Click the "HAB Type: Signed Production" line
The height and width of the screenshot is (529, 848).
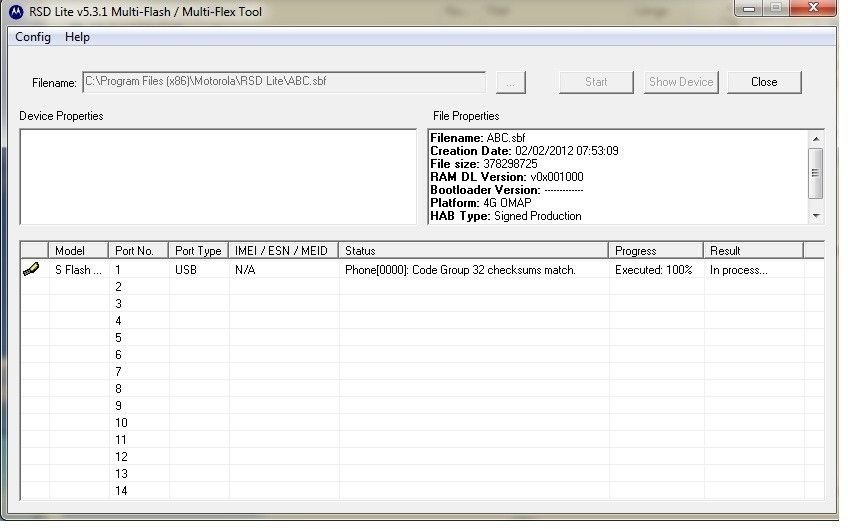506,216
